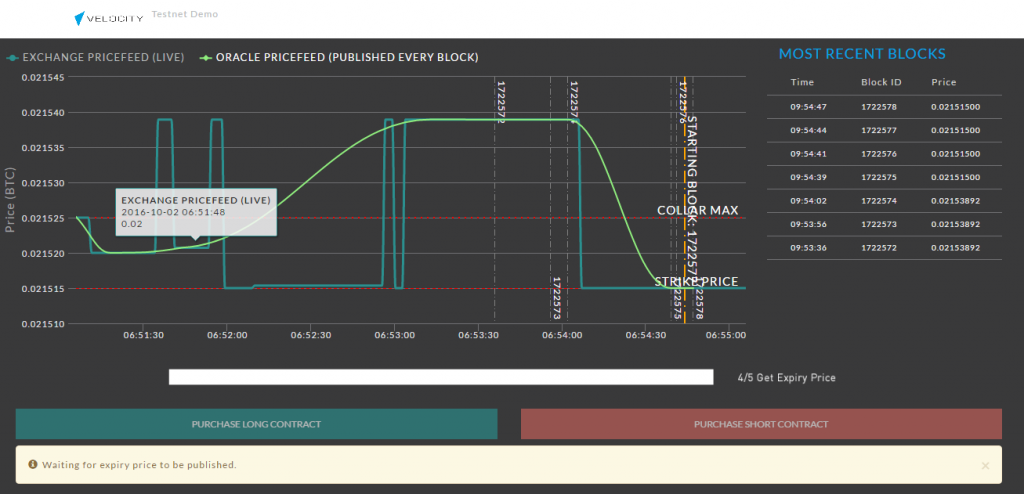This screenshot has height=494, width=1024.
Task: Click the Testnet Demo label
Action: point(184,15)
